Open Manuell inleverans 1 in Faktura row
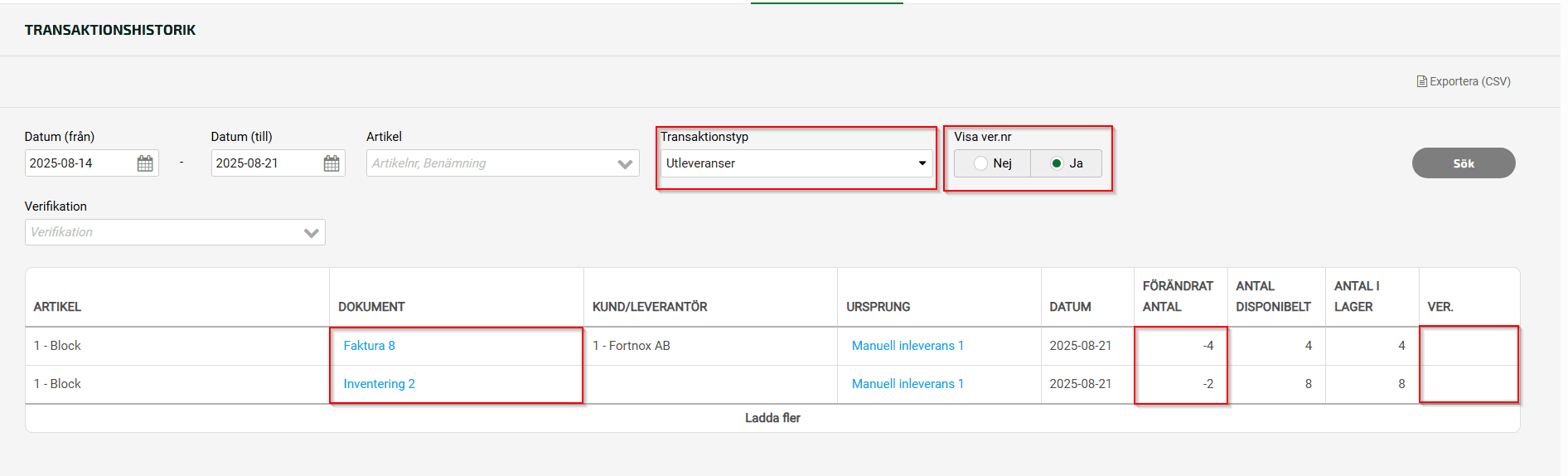1568x476 pixels. coord(907,346)
